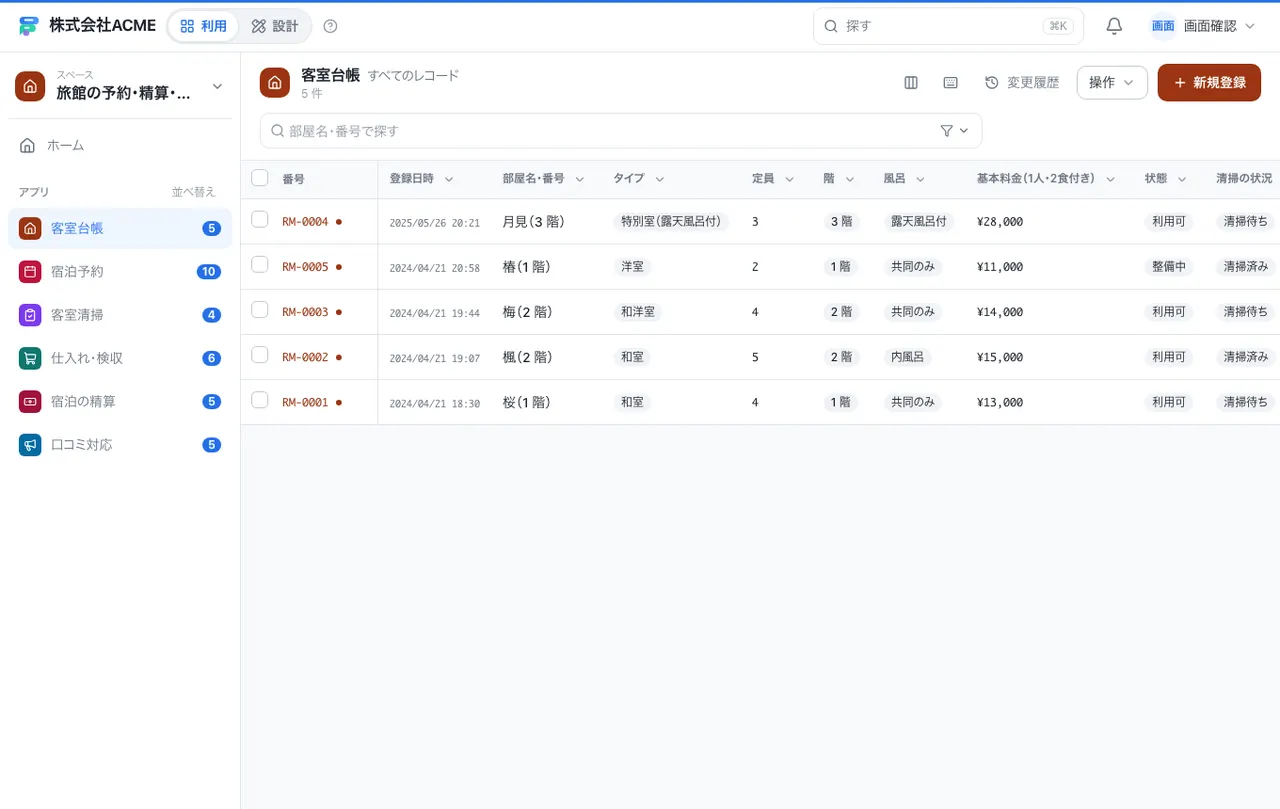Viewport: 1280px width, 809px height.
Task: Click the space icon beside 旅館の予約
Action: [x=30, y=86]
